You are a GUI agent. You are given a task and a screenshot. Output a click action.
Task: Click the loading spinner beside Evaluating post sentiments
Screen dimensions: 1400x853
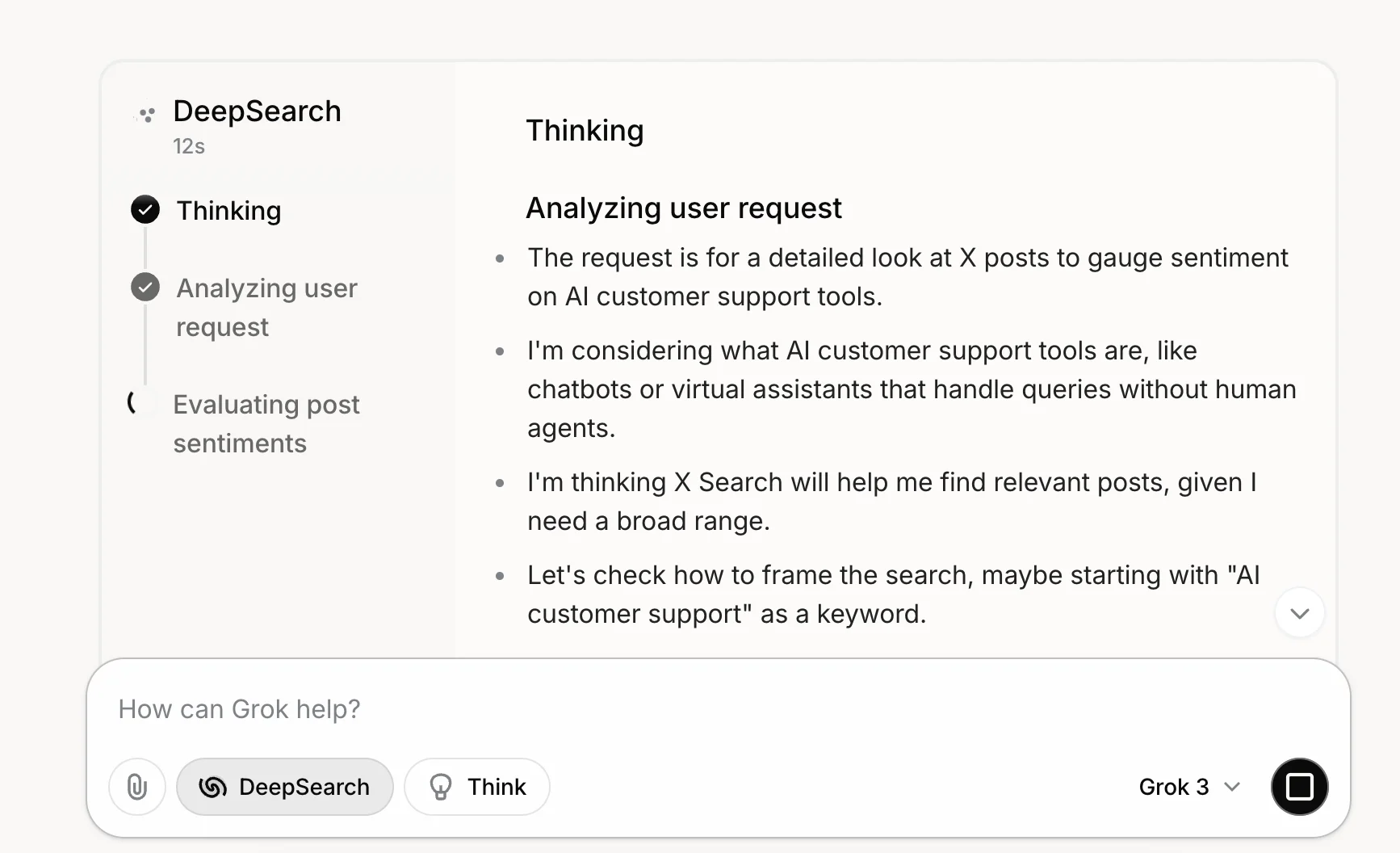point(141,402)
